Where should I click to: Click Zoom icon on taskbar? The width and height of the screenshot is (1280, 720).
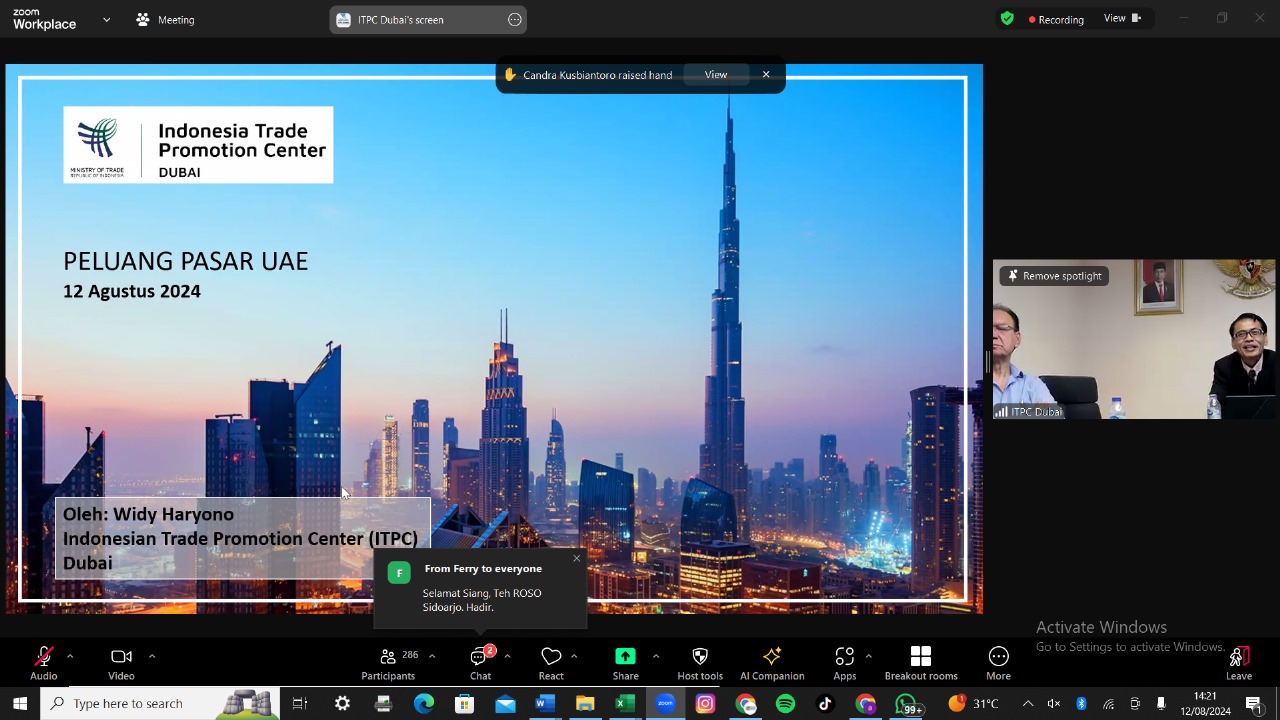(x=665, y=703)
